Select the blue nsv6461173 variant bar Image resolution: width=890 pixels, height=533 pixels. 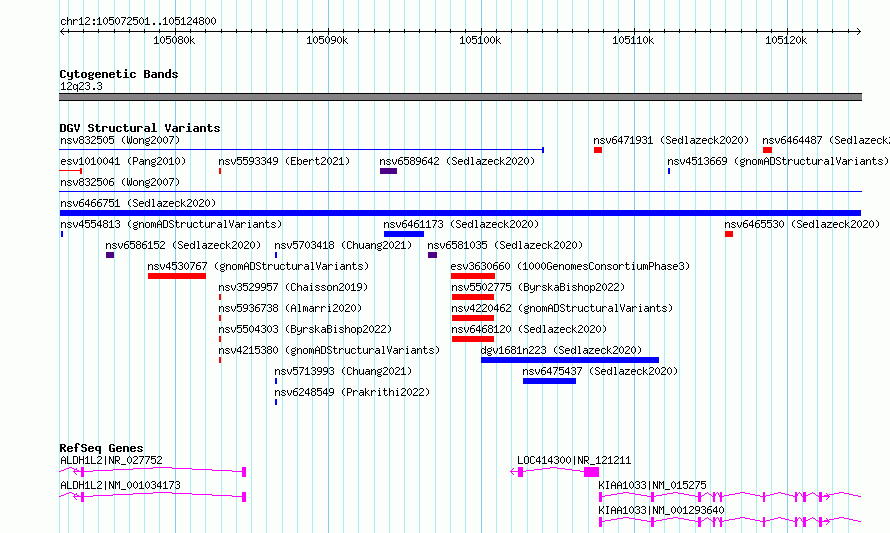point(404,234)
